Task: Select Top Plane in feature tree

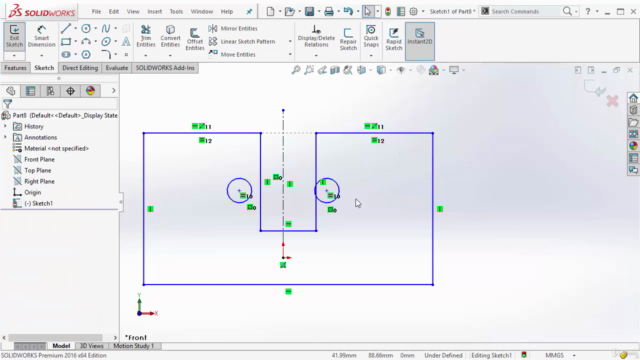Action: pyautogui.click(x=33, y=171)
